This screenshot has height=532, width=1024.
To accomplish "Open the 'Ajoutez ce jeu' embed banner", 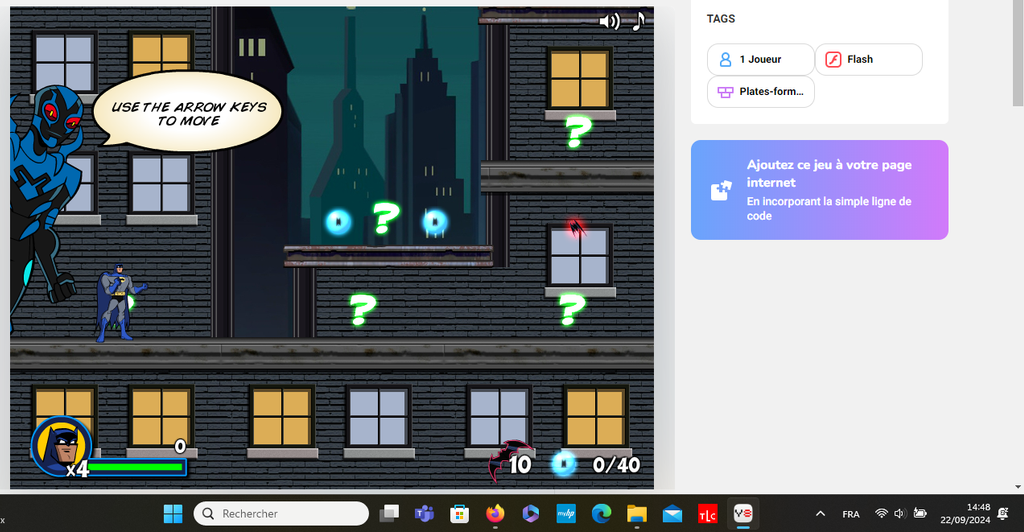I will [819, 190].
